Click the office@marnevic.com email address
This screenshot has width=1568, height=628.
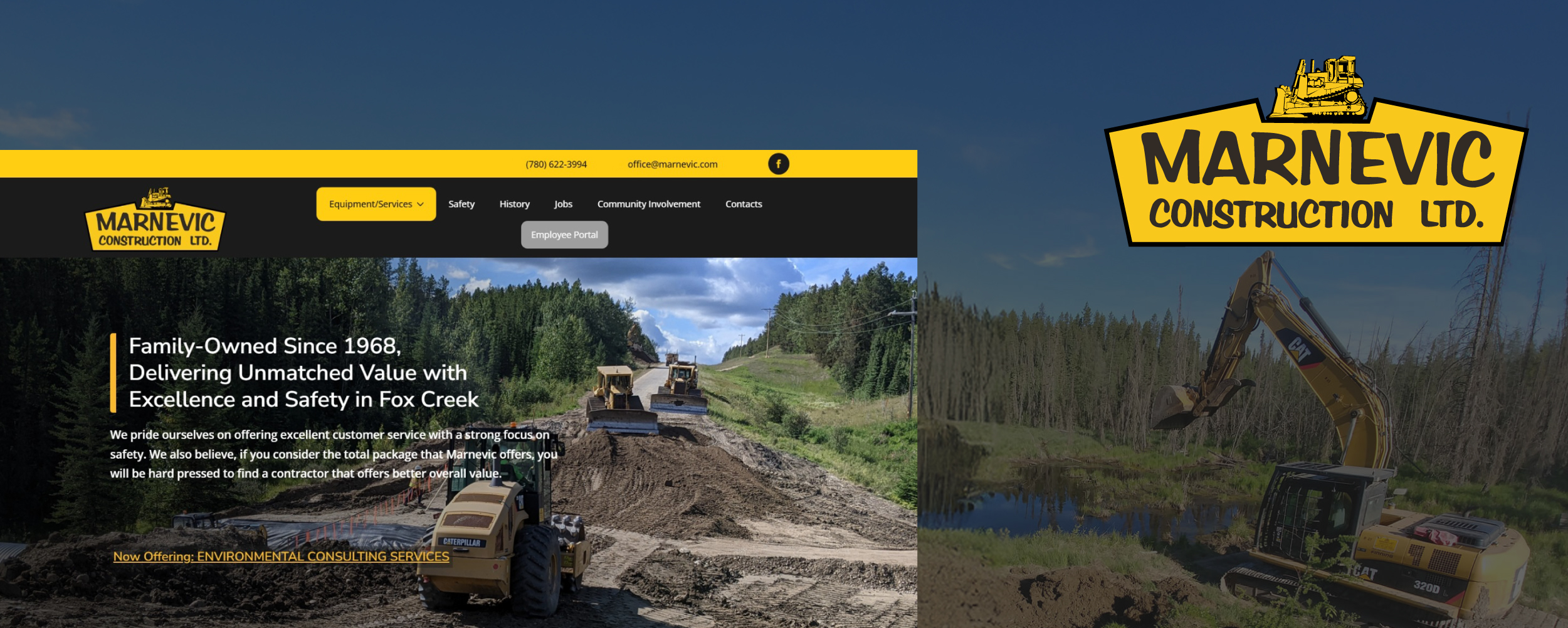tap(672, 164)
